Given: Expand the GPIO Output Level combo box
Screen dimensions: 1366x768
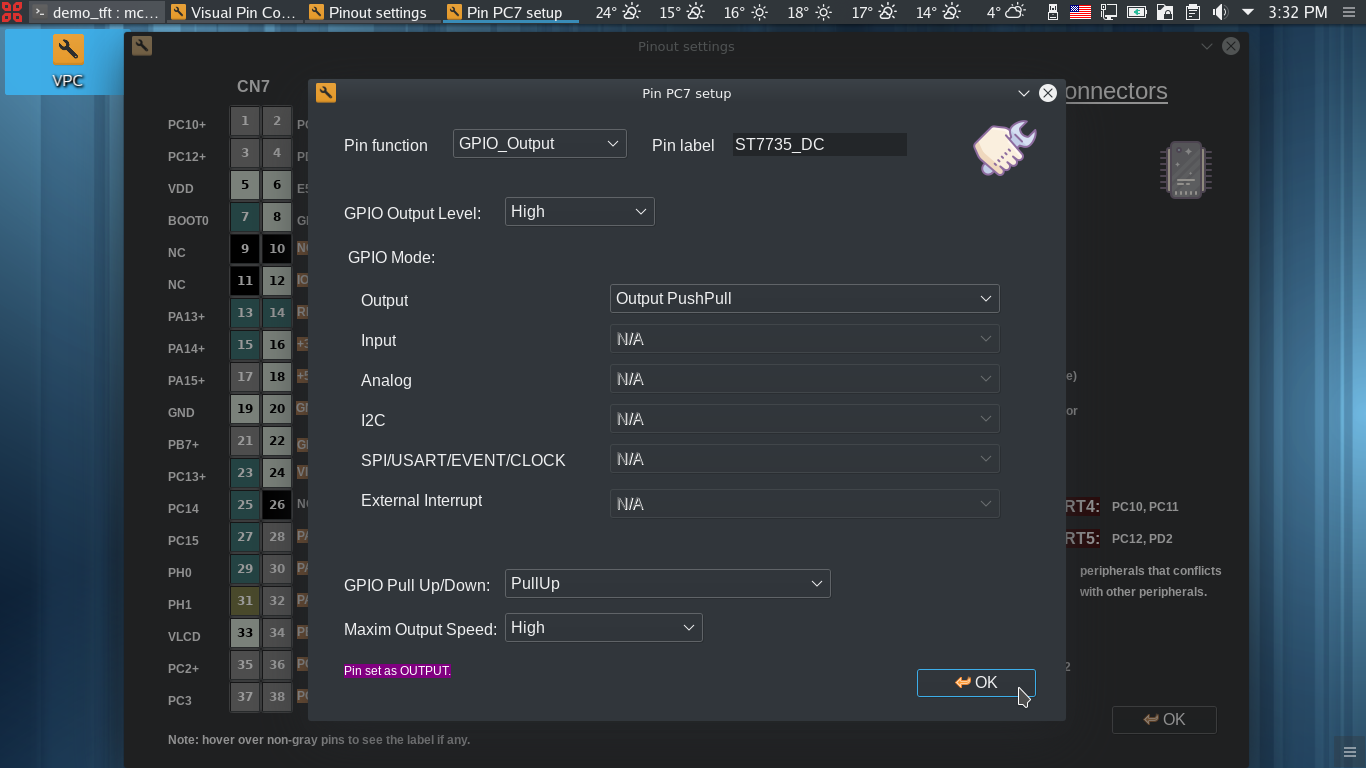Looking at the screenshot, I should 579,212.
